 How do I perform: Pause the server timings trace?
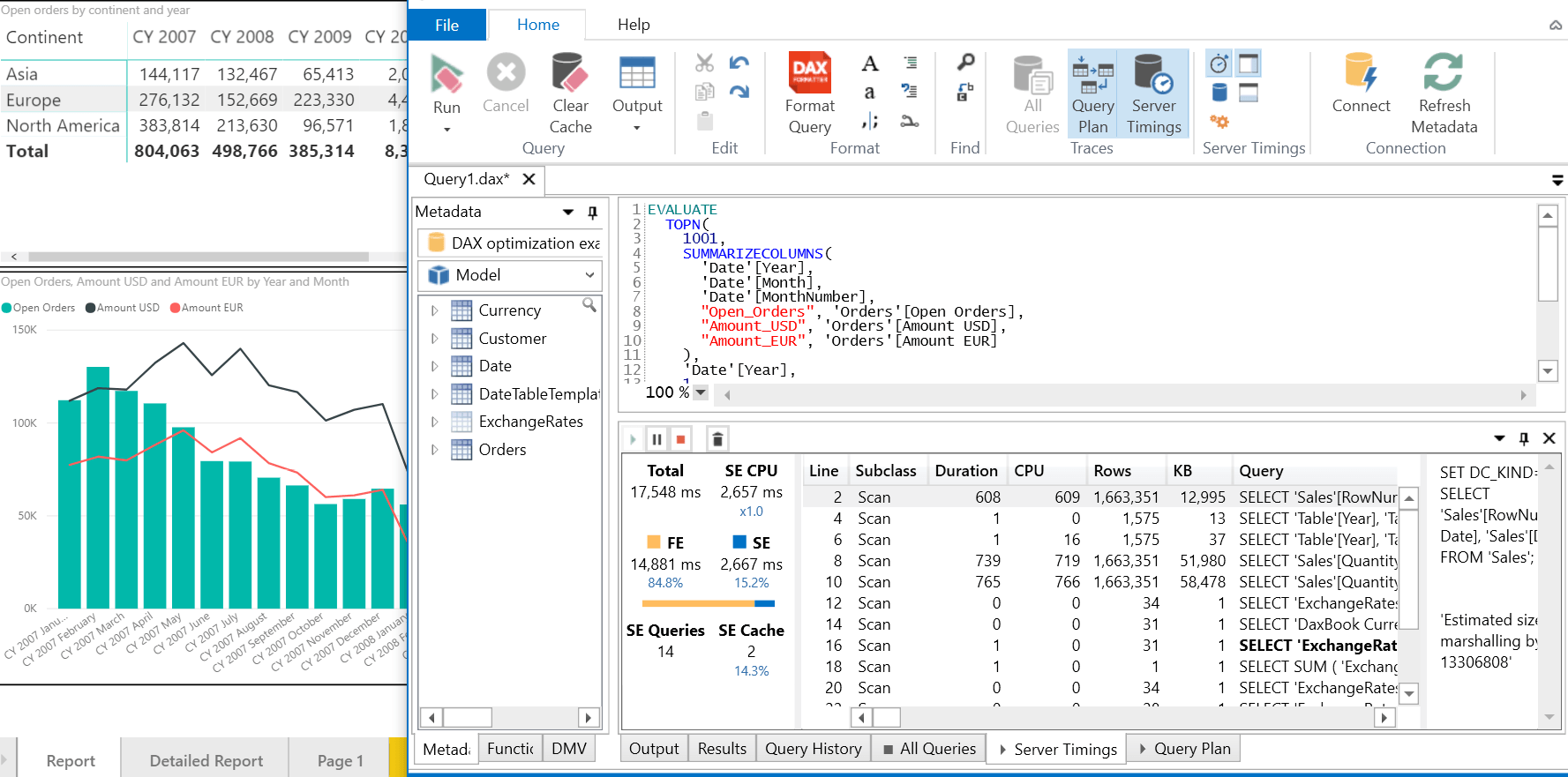[x=656, y=439]
